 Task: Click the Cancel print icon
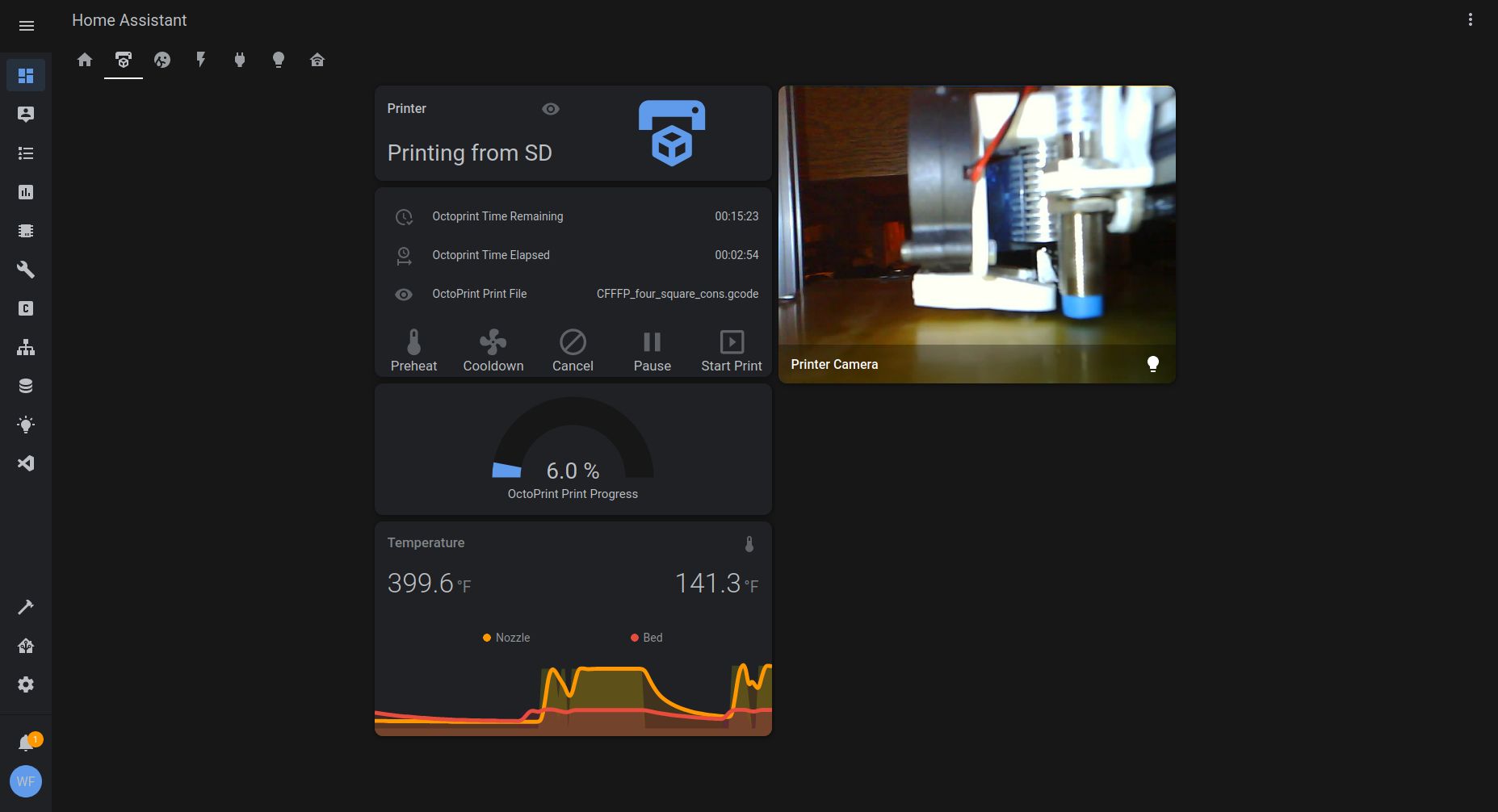(x=573, y=341)
